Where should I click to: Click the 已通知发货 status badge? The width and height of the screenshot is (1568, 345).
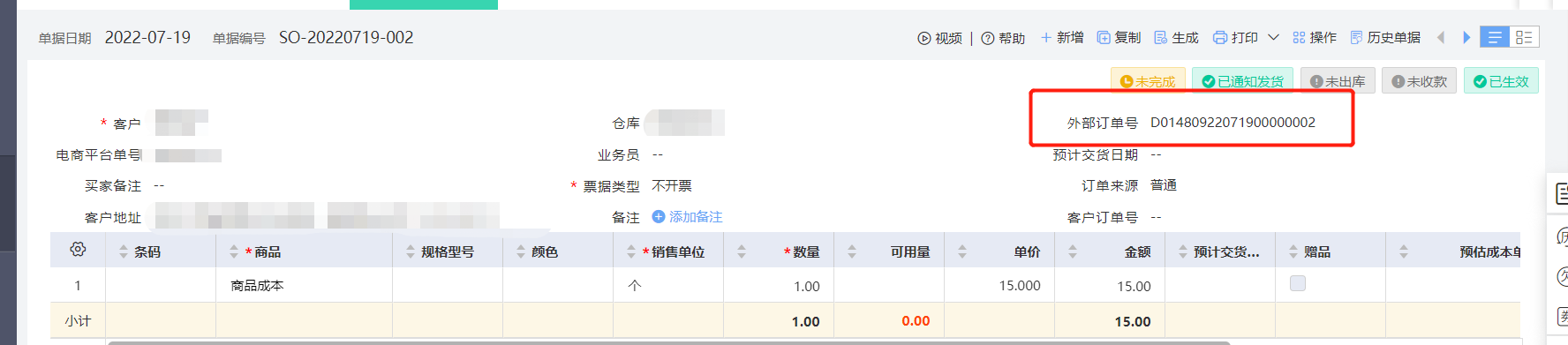1242,81
